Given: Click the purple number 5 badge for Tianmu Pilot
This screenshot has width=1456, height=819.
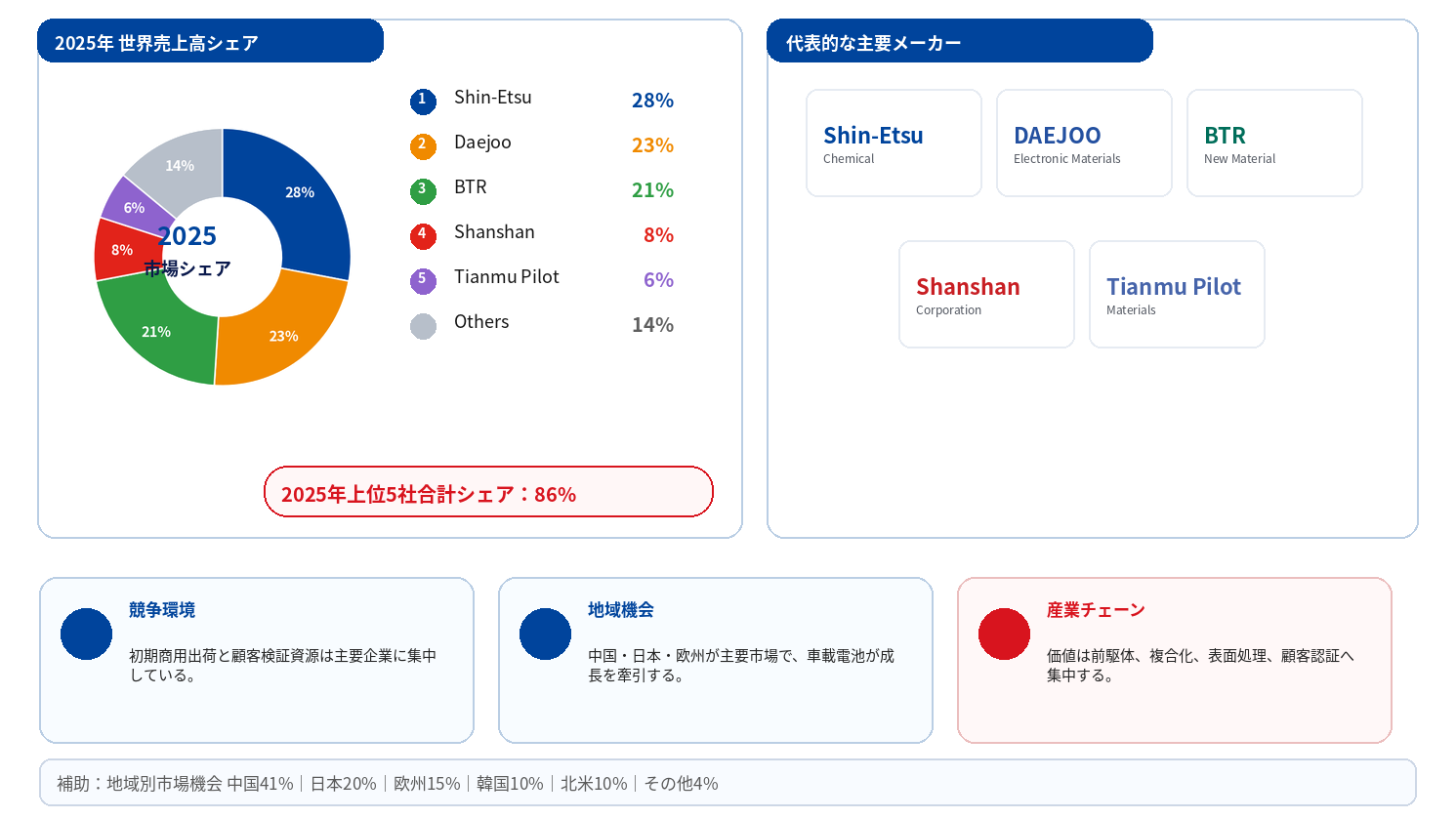Looking at the screenshot, I should tap(423, 281).
